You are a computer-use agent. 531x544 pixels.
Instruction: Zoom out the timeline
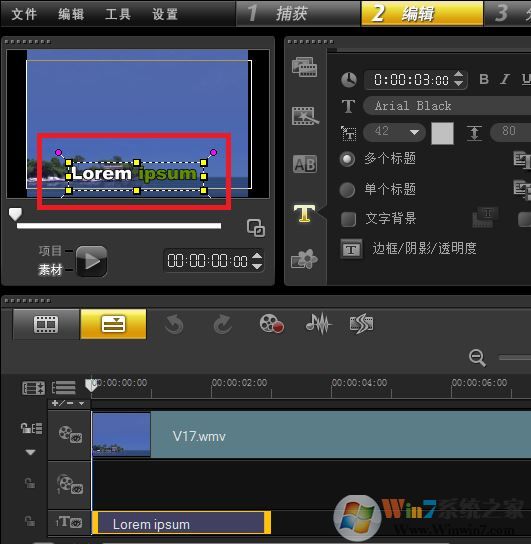(x=477, y=358)
